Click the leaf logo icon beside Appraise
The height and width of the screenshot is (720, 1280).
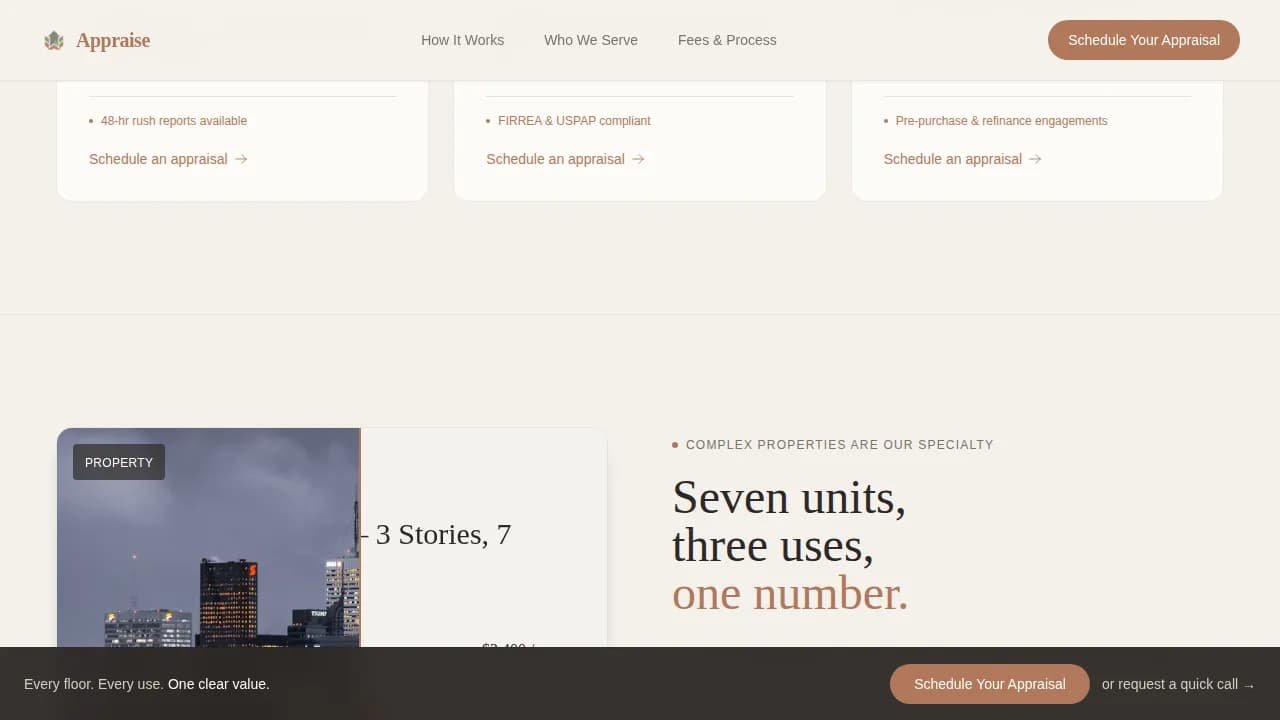tap(53, 40)
